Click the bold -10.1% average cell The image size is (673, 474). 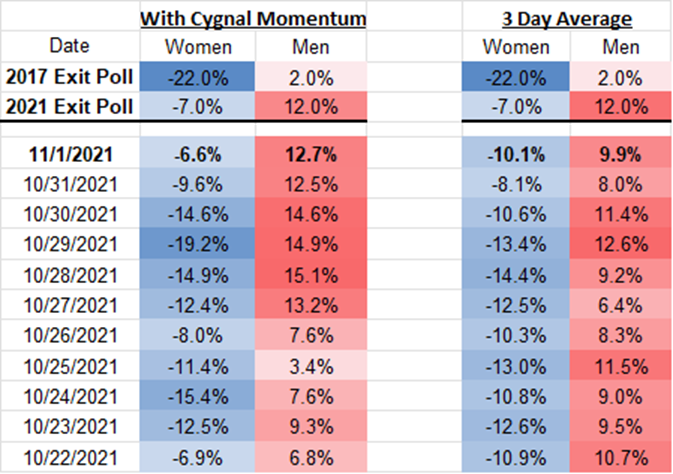click(x=515, y=153)
